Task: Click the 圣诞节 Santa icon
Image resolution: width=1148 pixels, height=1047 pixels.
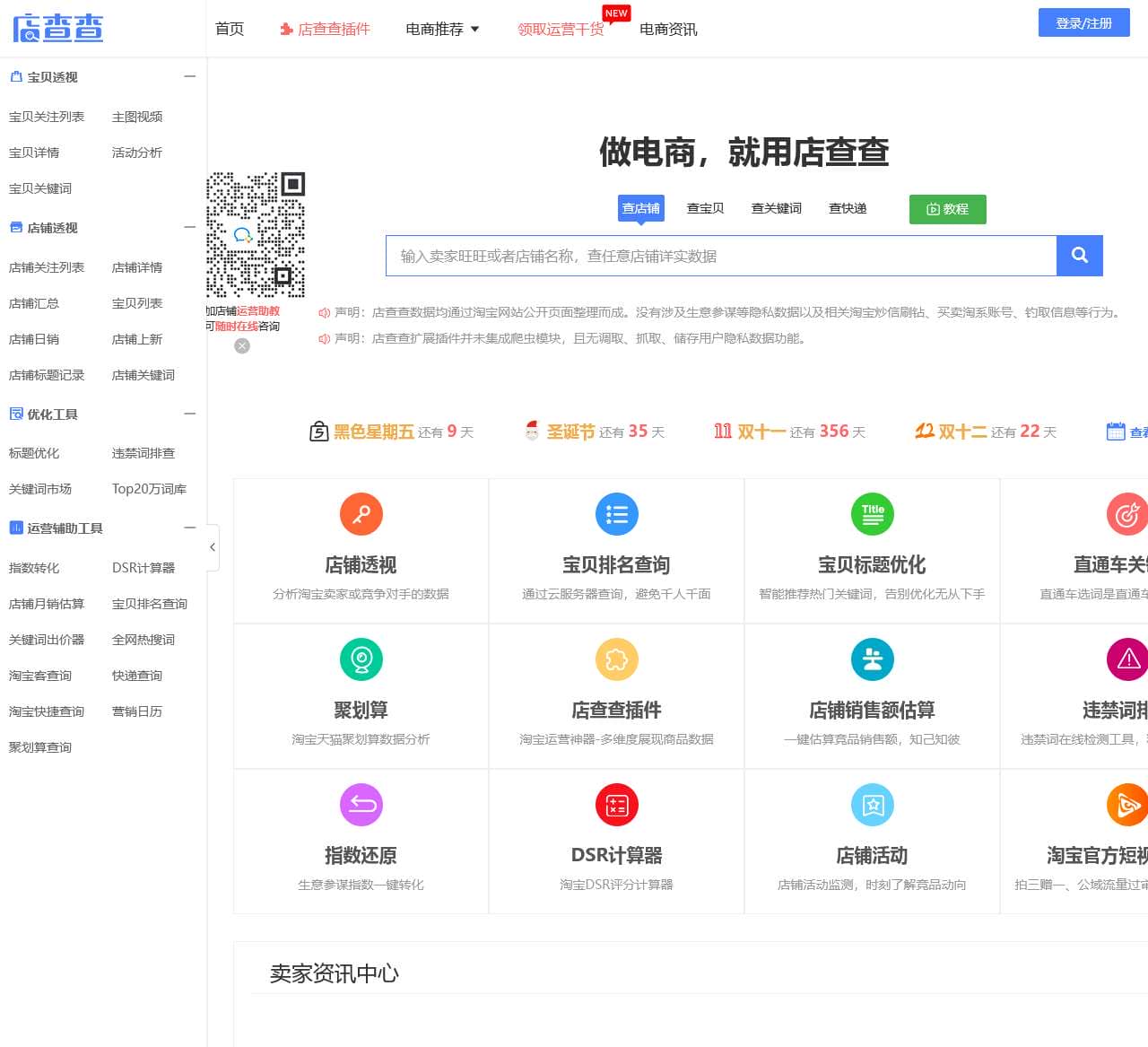Action: pos(532,432)
